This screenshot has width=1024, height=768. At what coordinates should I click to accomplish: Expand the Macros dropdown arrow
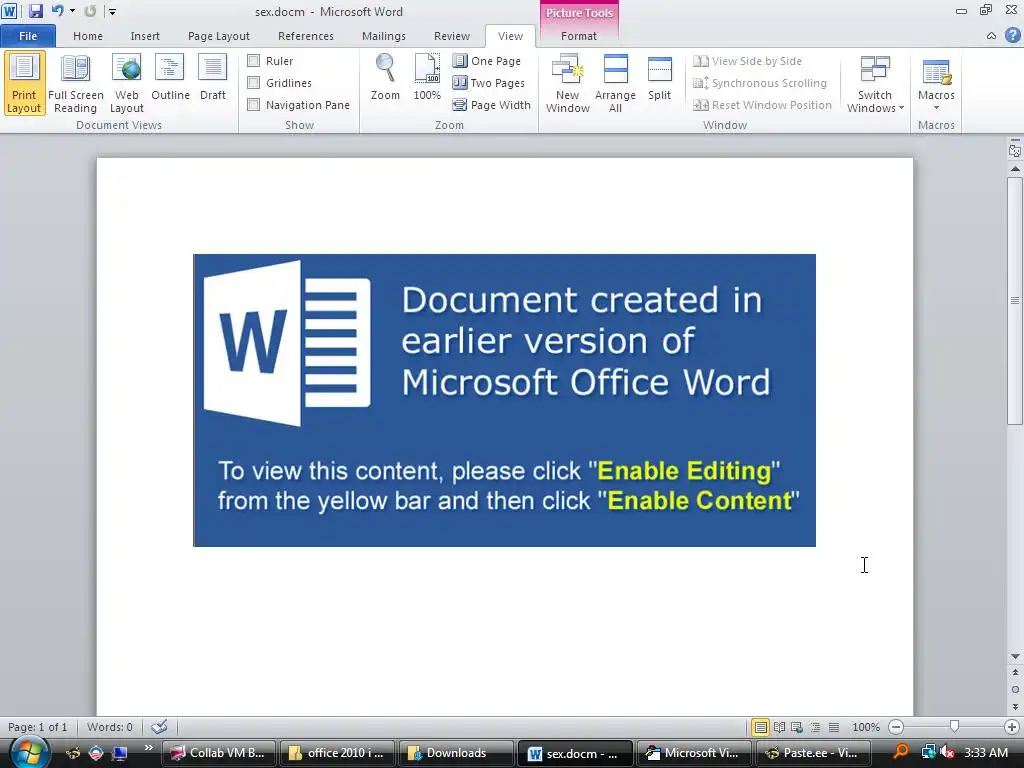click(936, 108)
